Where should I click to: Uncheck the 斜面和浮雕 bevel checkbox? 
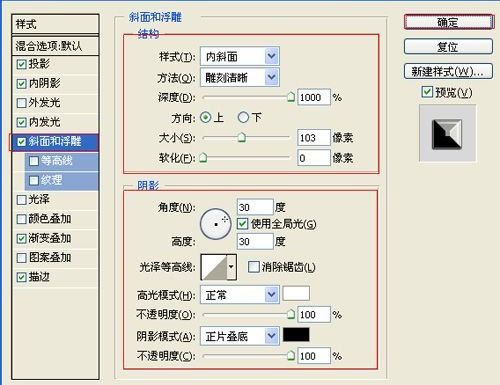[21, 142]
